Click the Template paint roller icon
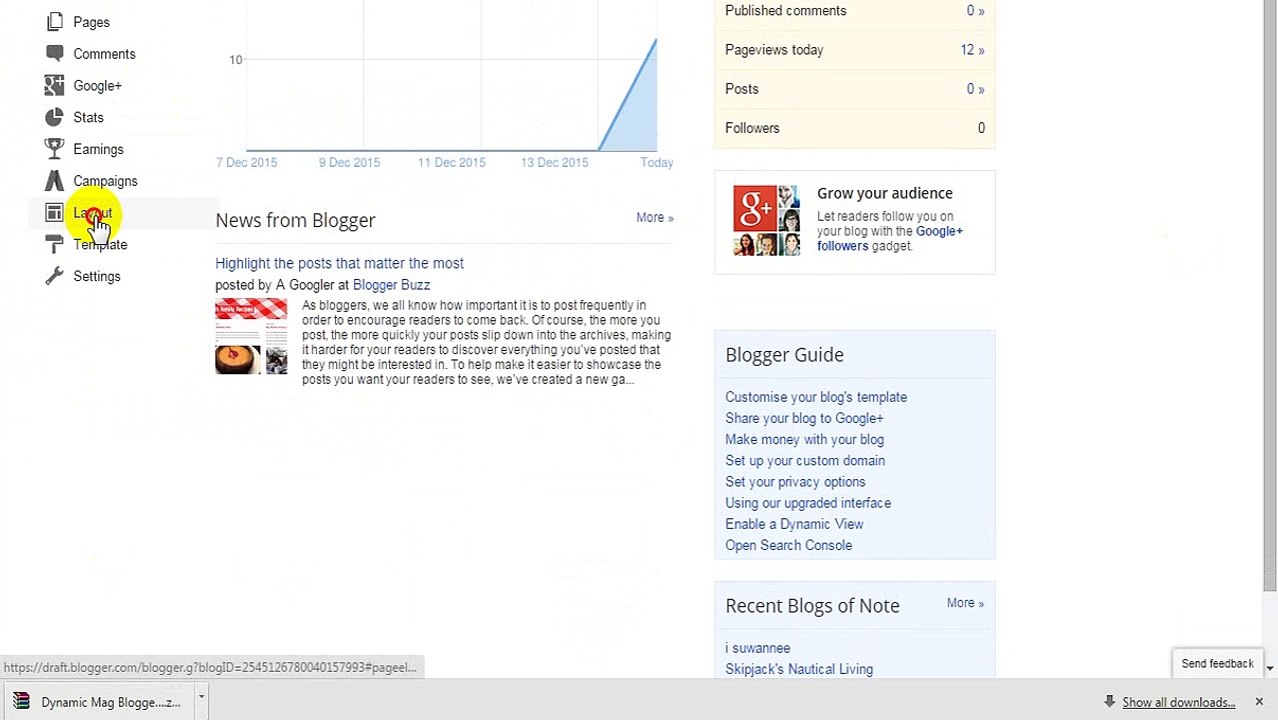1278x720 pixels. [54, 245]
